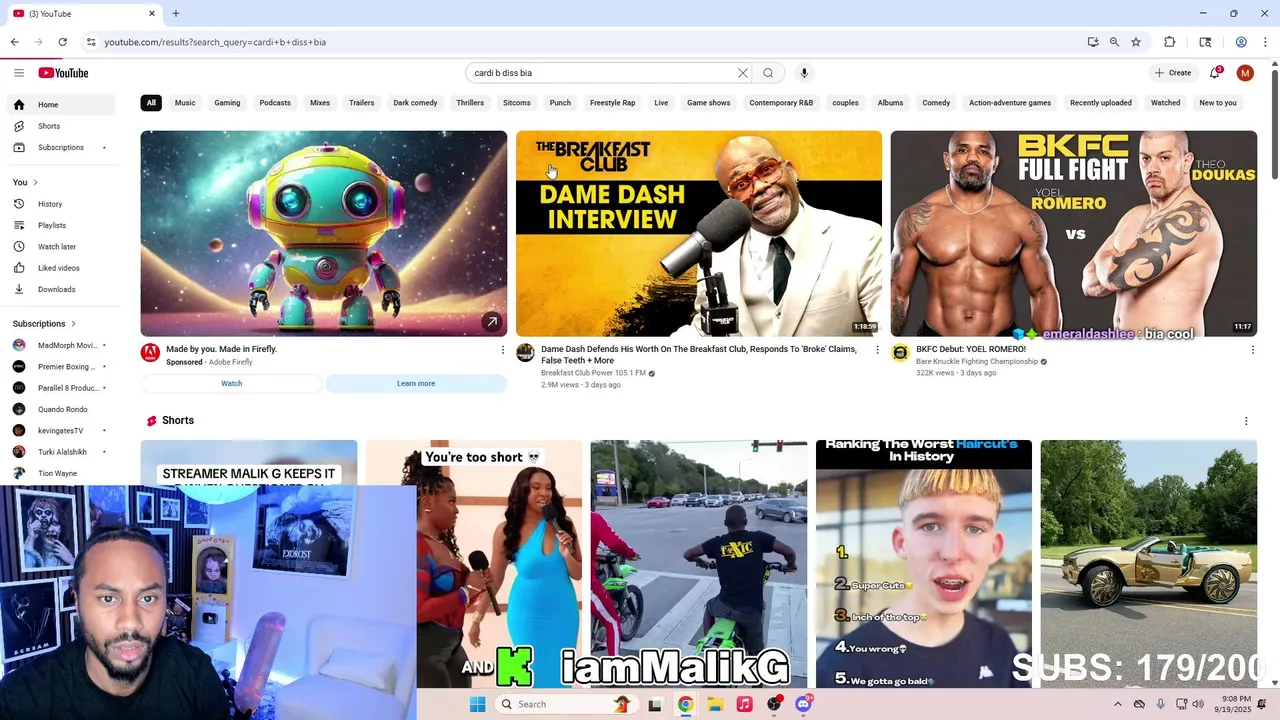
Task: Select the Podcasts filter chip
Action: click(275, 103)
